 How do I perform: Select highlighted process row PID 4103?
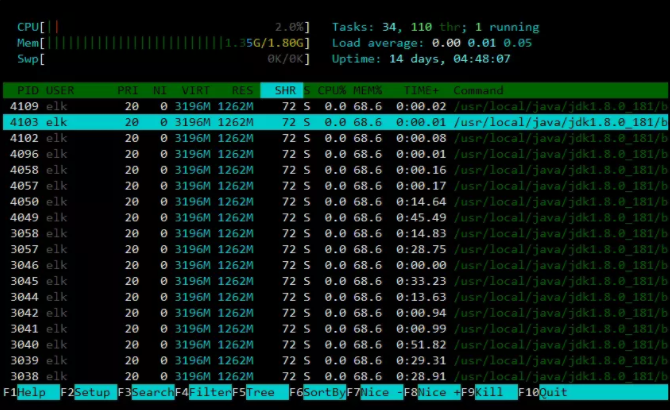(x=335, y=122)
